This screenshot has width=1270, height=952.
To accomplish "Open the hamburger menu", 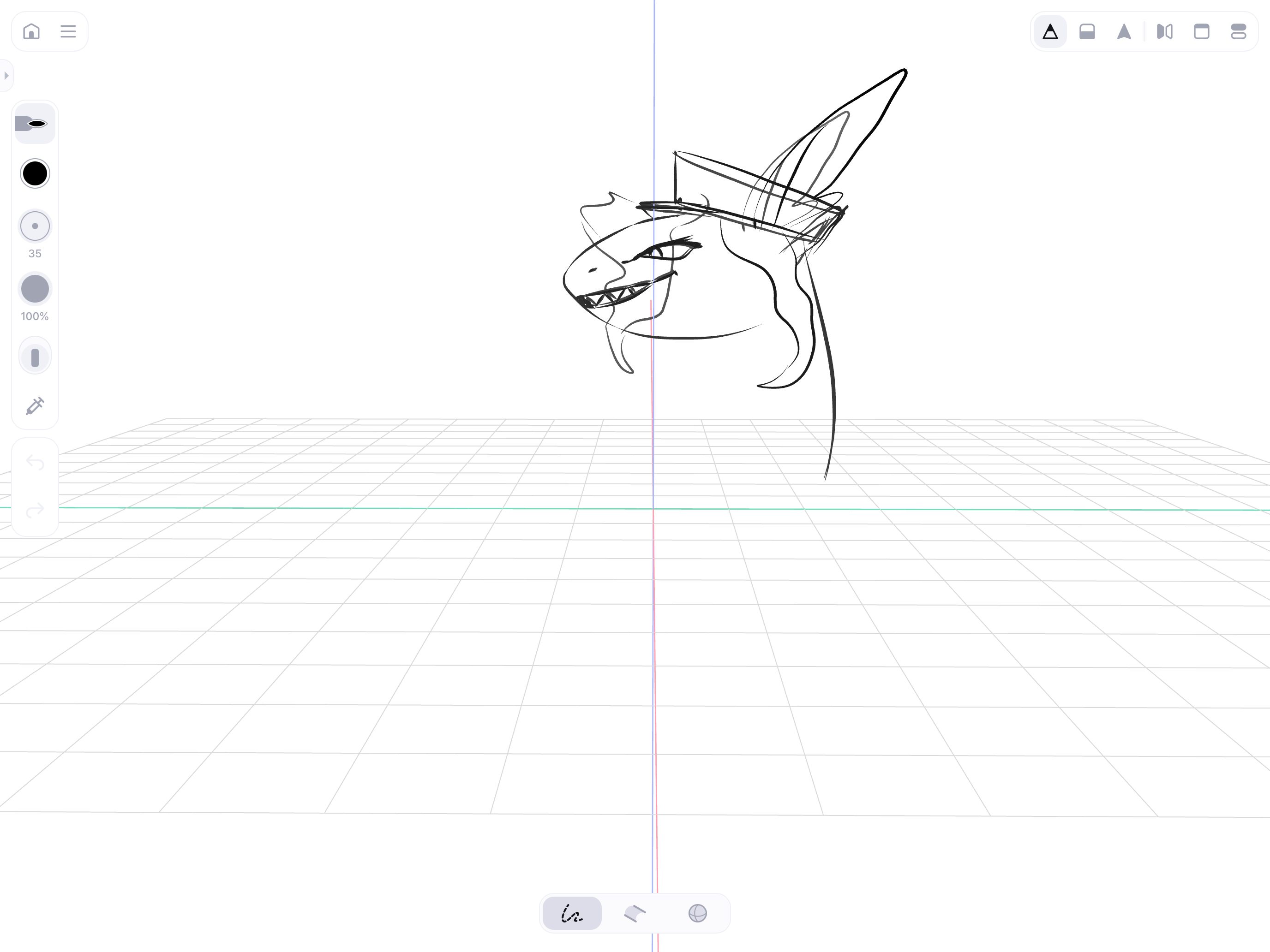I will 68,31.
